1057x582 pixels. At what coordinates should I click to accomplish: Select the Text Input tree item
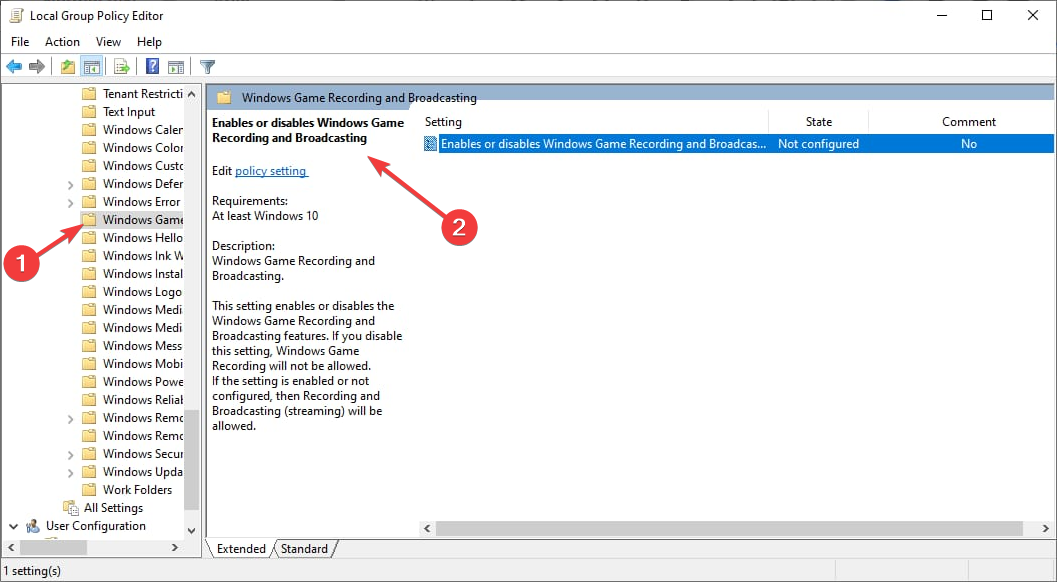pos(129,112)
